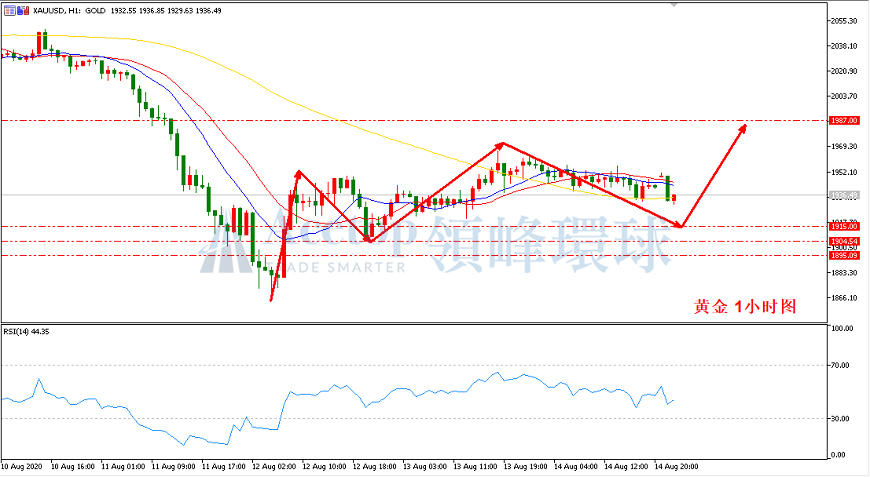Select the red arrow head pointing to 1987
The height and width of the screenshot is (477, 870).
742,129
